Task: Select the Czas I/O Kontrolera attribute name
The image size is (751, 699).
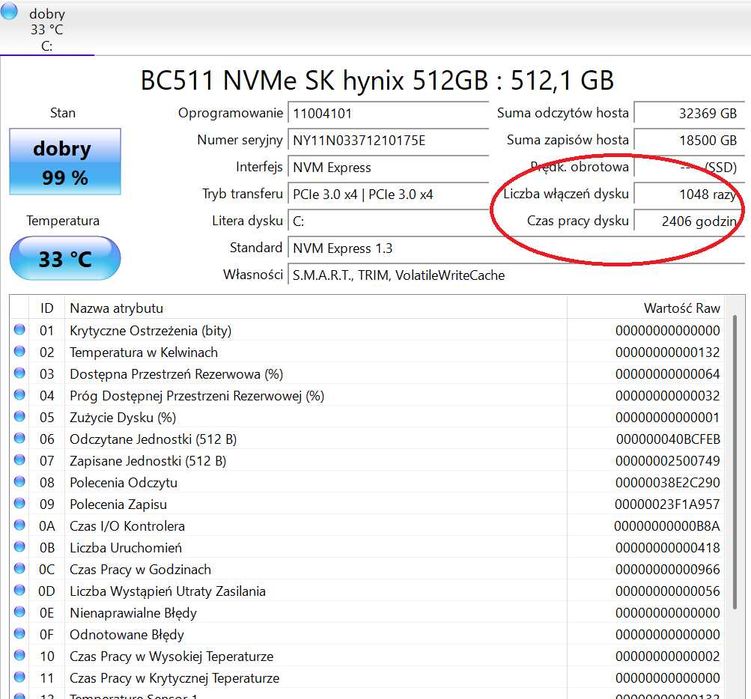Action: (127, 526)
